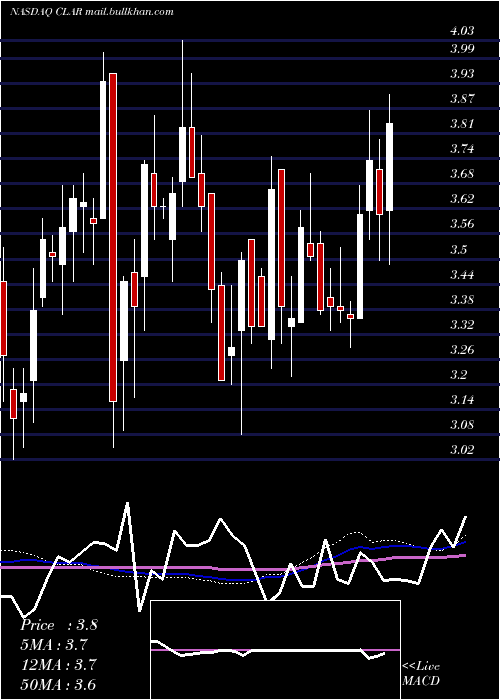Click the 3.32 price axis label
Image resolution: width=500 pixels, height=700 pixels.
click(x=462, y=324)
